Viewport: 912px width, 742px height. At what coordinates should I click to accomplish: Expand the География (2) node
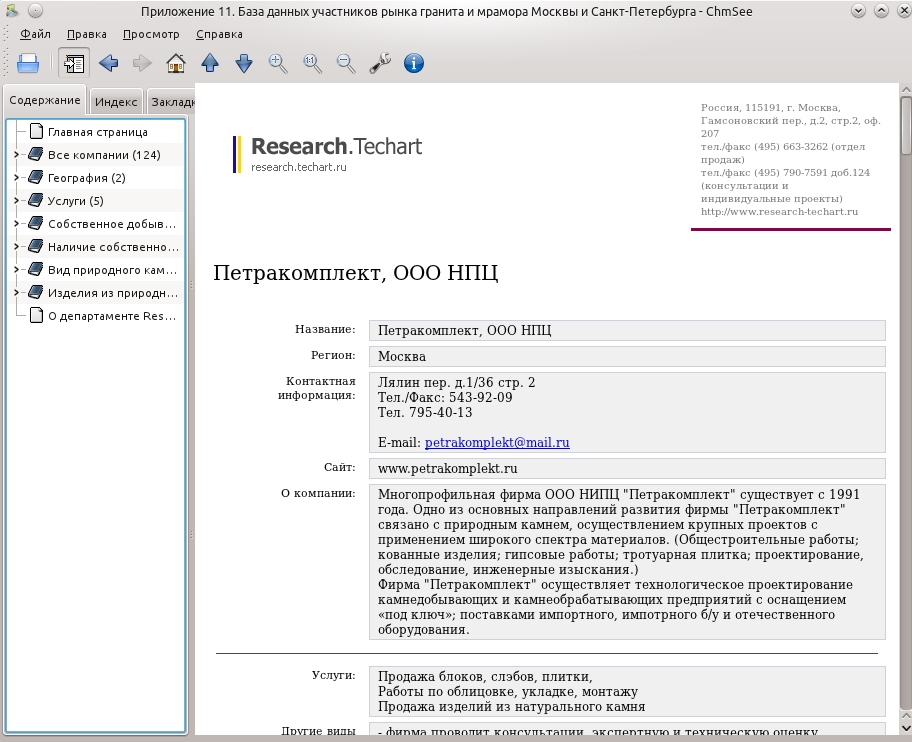[16, 178]
